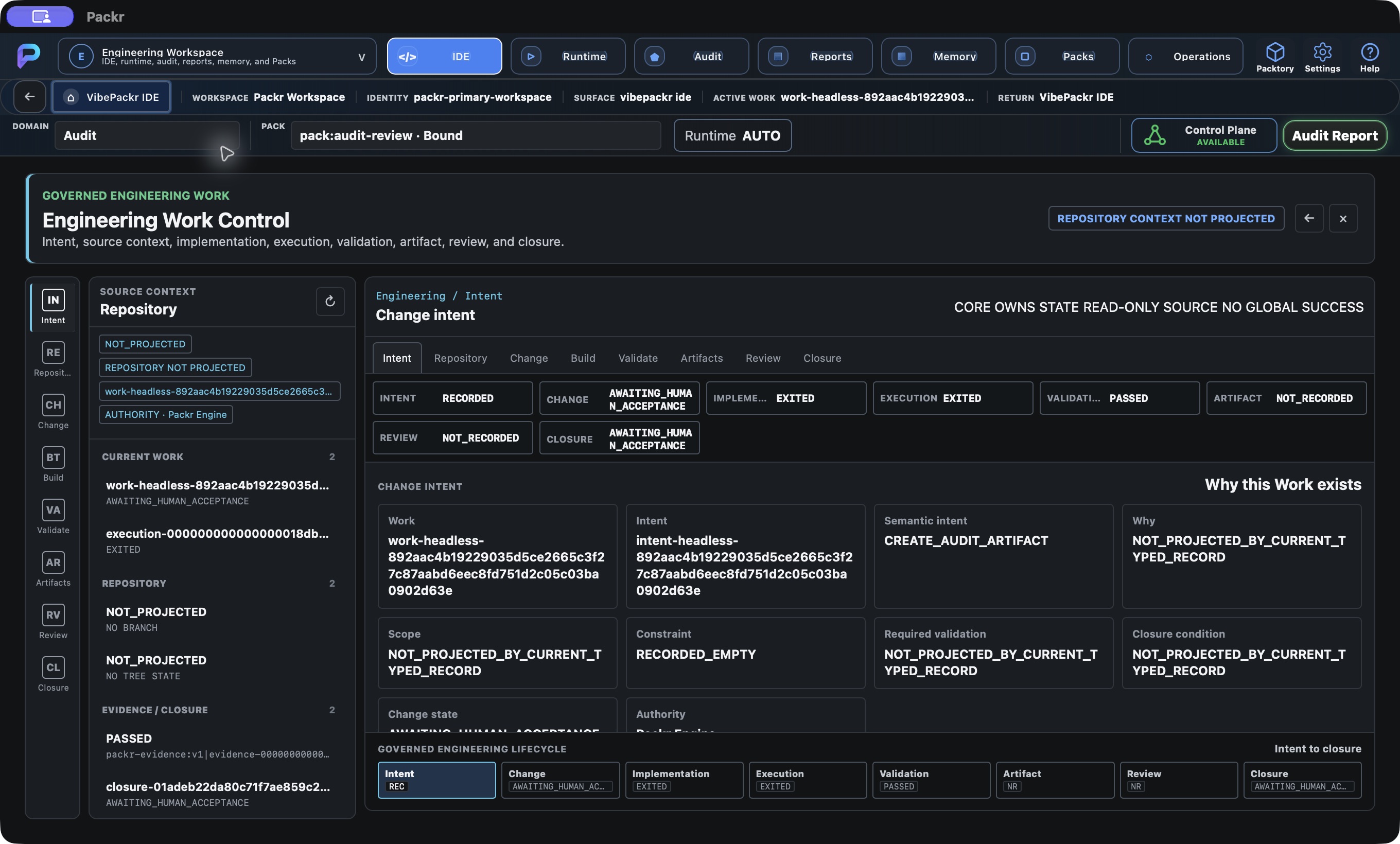
Task: Expand the Engineering Workspace dropdown
Action: point(217,56)
